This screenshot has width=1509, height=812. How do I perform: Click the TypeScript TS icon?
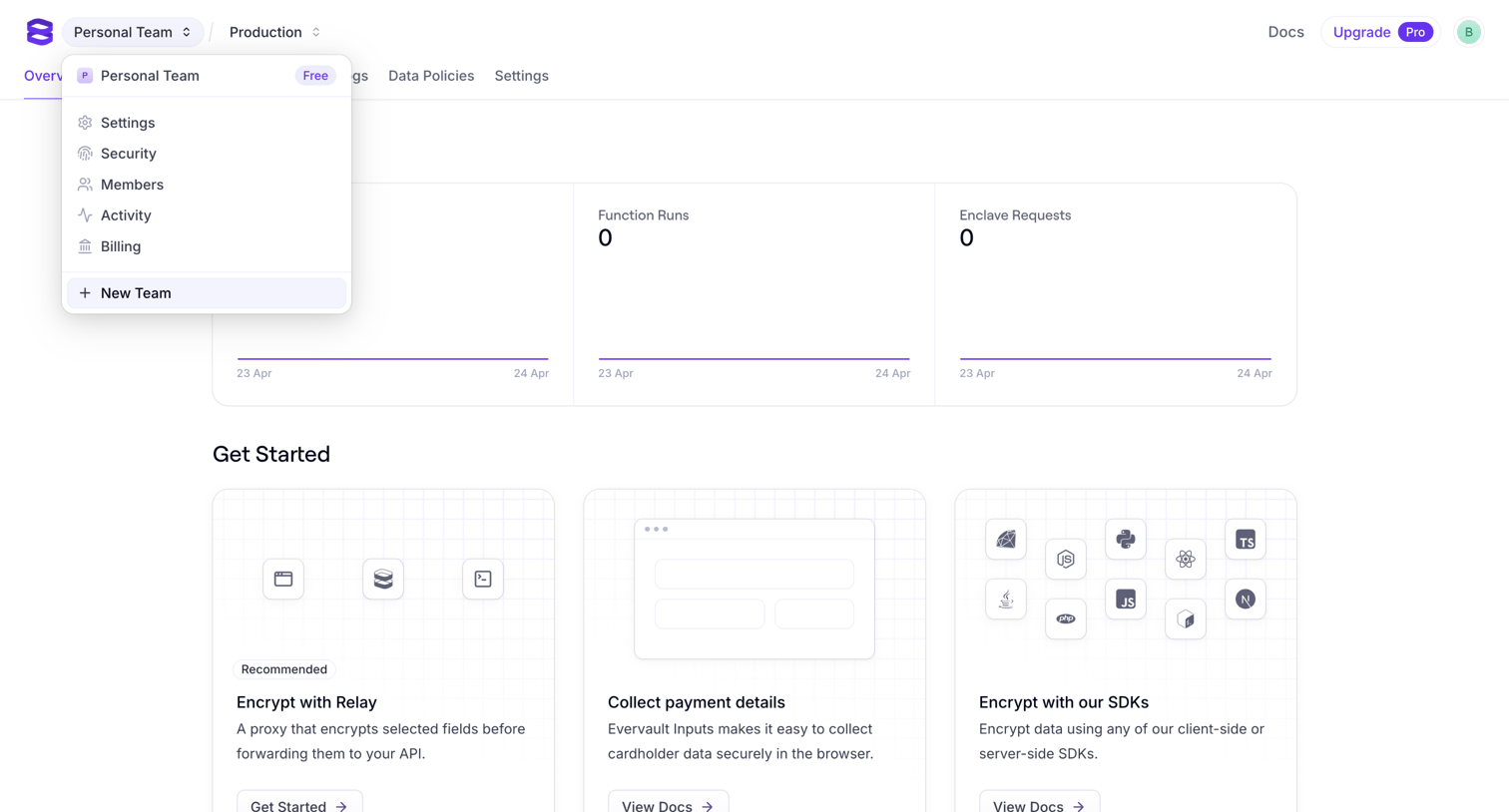[x=1246, y=540]
